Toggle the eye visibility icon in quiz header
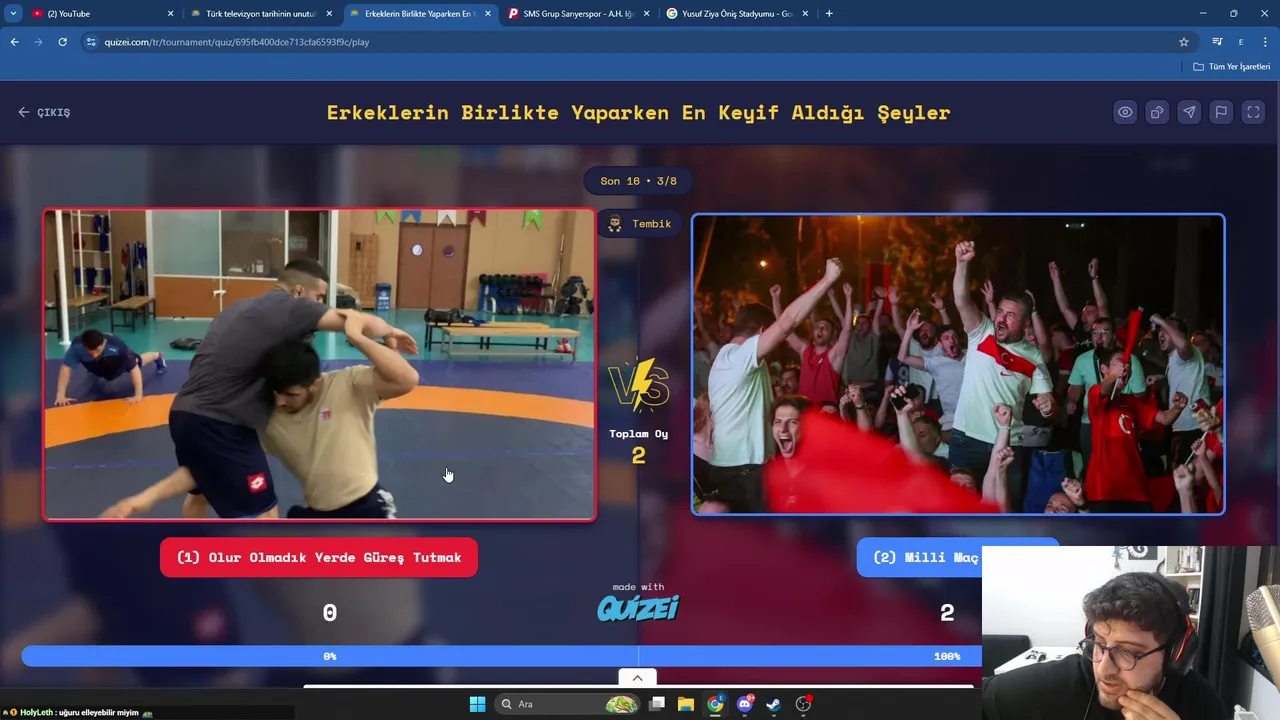The width and height of the screenshot is (1280, 720). 1125,112
